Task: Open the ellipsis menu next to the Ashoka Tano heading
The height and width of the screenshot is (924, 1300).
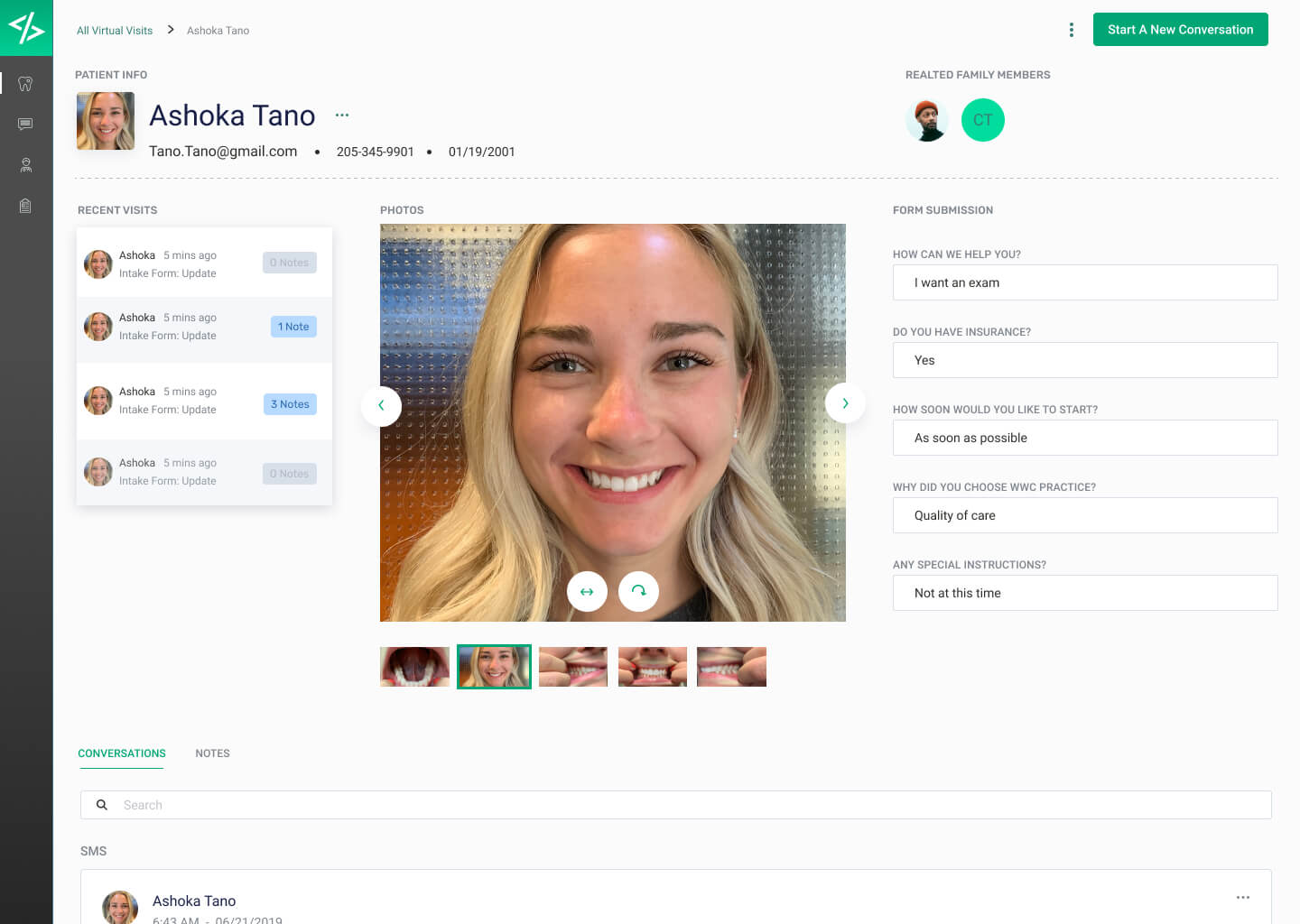Action: click(342, 115)
